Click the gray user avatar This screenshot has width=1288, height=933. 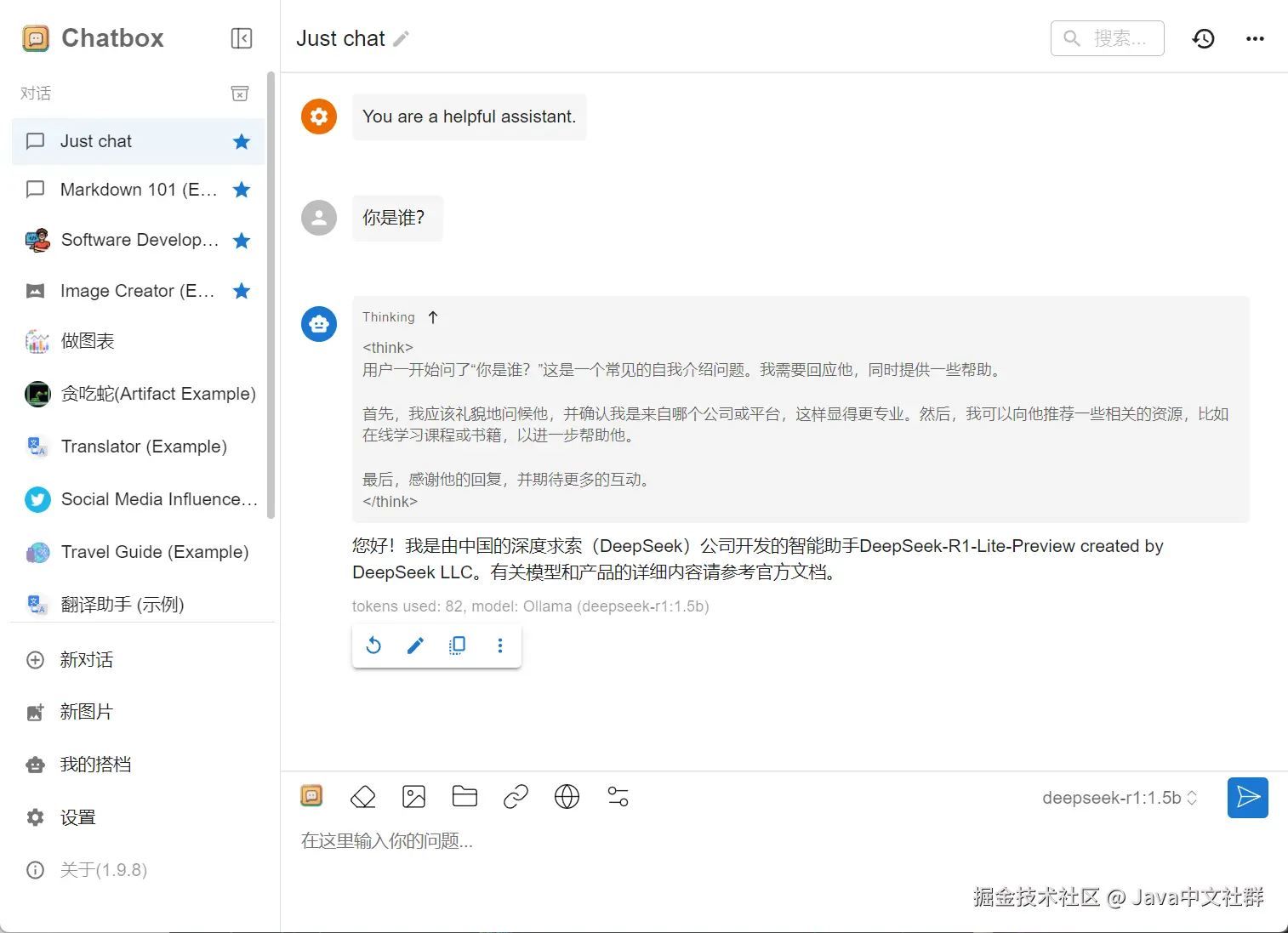[319, 218]
